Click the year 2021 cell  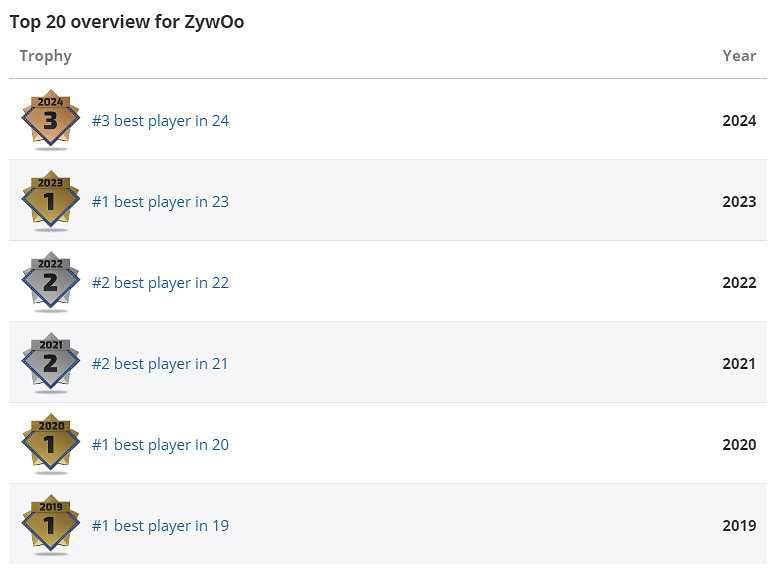point(739,364)
